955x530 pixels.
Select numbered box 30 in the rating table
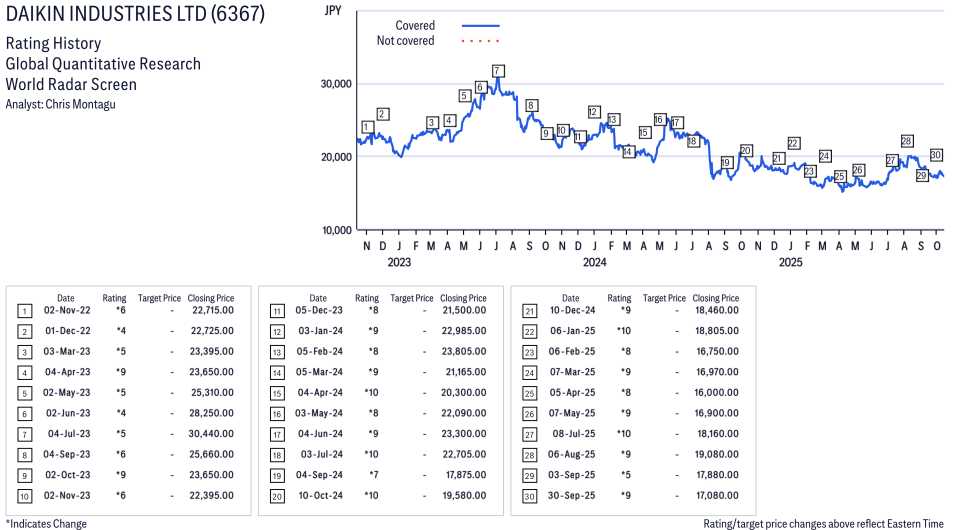[x=529, y=495]
